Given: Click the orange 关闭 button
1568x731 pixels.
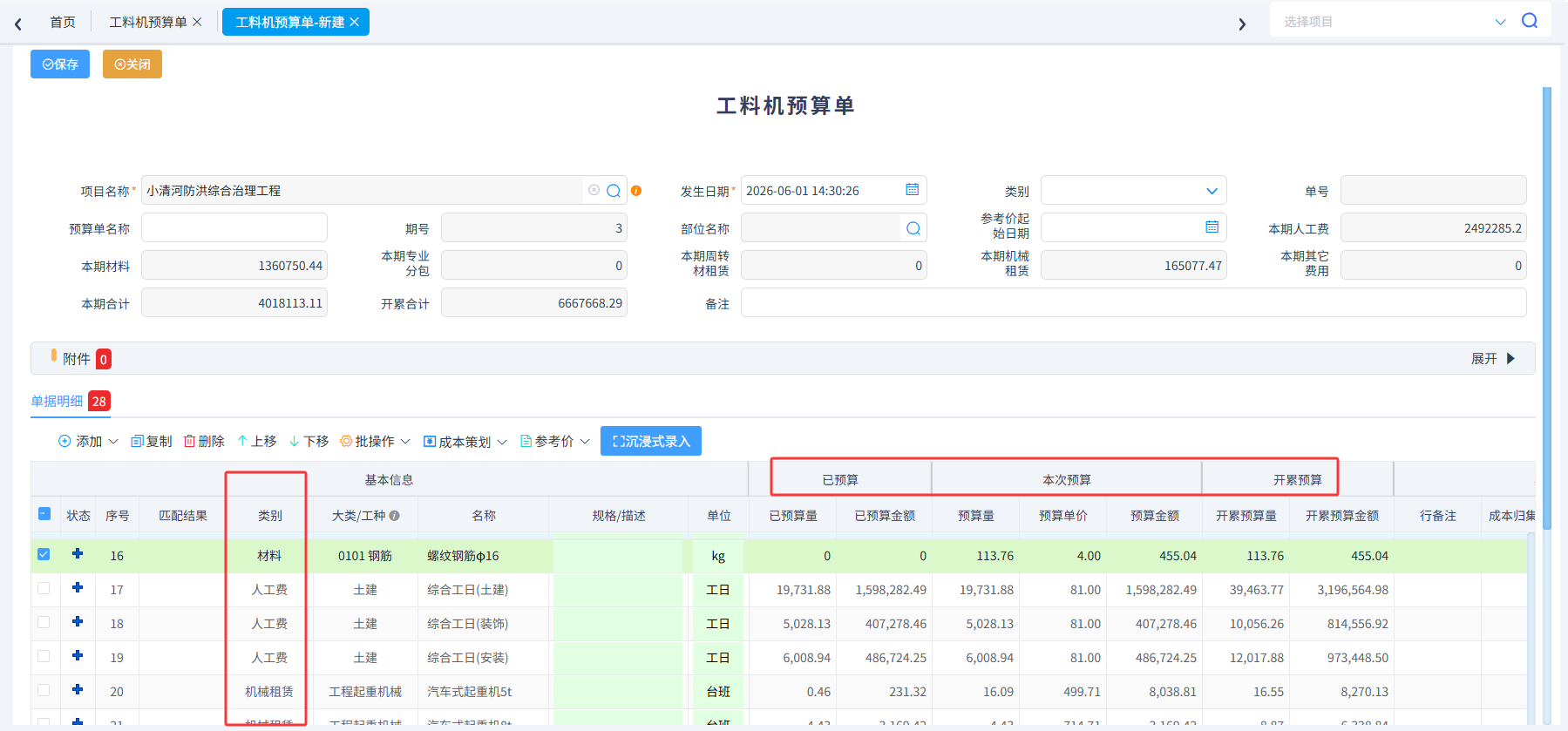Looking at the screenshot, I should (x=132, y=64).
